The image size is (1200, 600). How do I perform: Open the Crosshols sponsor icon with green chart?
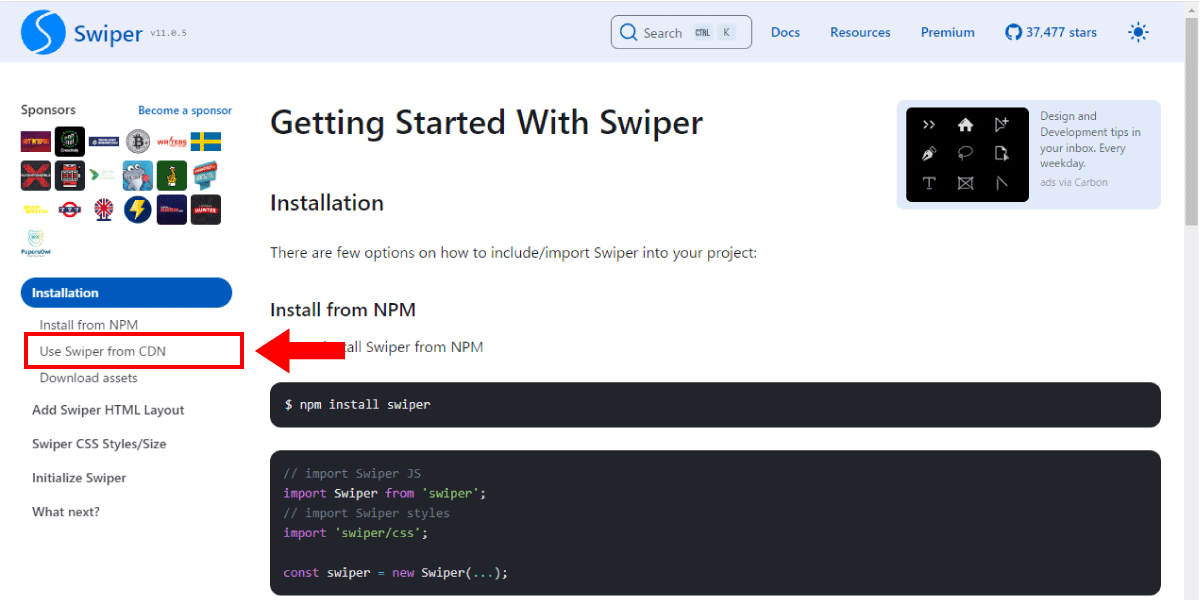[70, 142]
